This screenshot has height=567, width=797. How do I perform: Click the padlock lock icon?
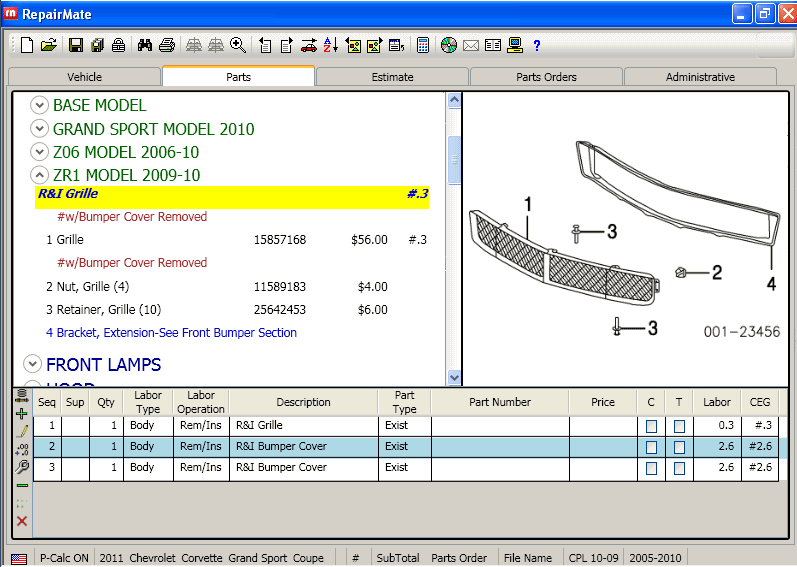[x=118, y=45]
